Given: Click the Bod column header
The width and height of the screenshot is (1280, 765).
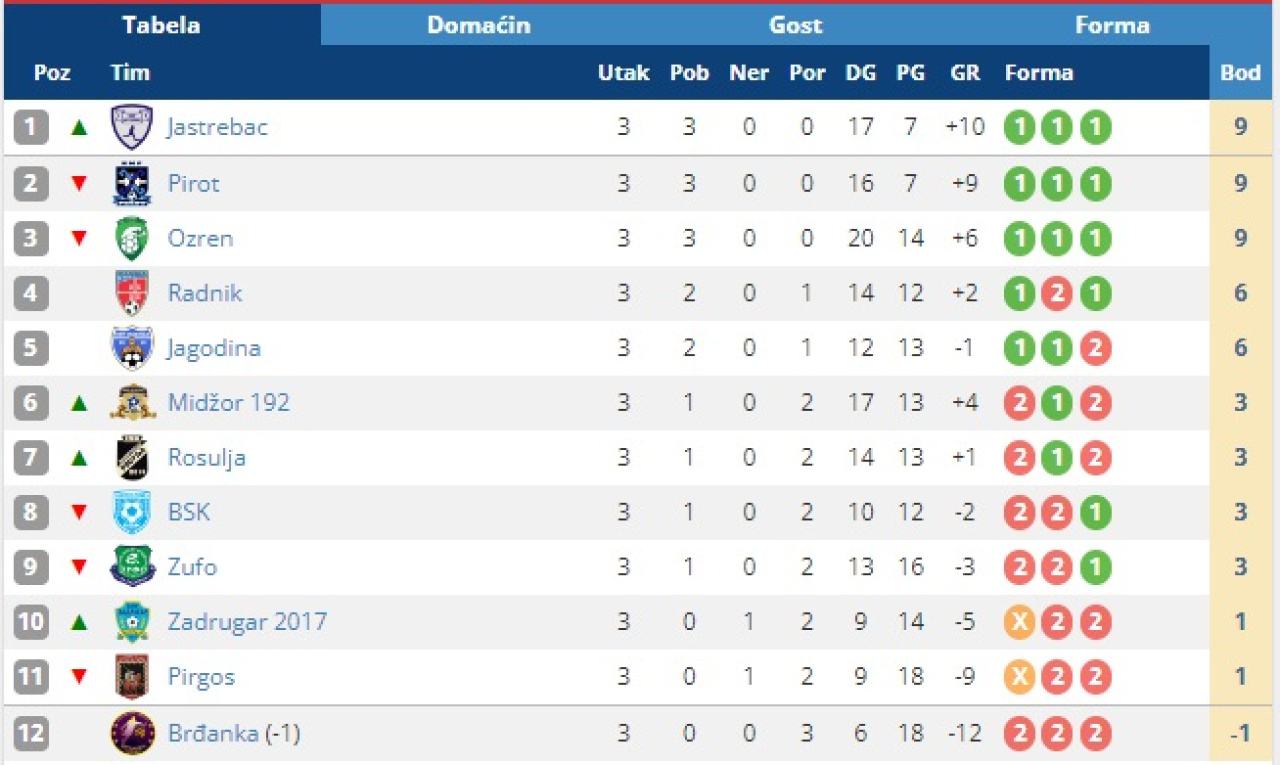Looking at the screenshot, I should (x=1240, y=73).
